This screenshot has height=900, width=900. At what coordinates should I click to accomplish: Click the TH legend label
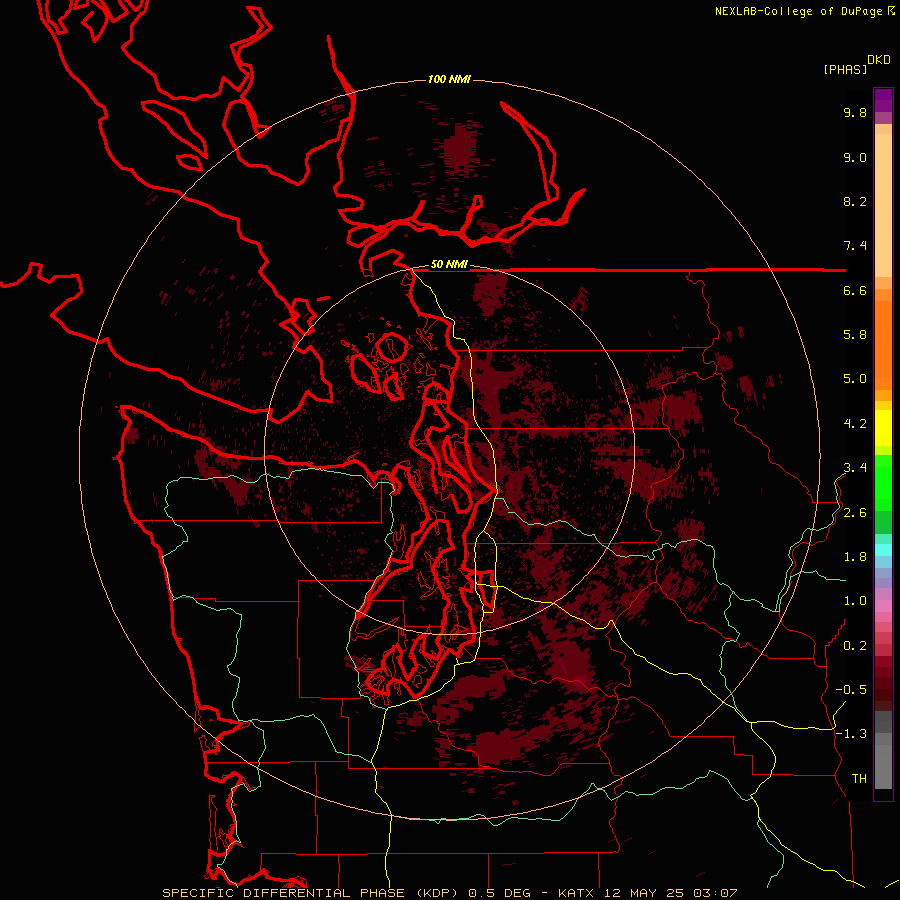[x=859, y=779]
